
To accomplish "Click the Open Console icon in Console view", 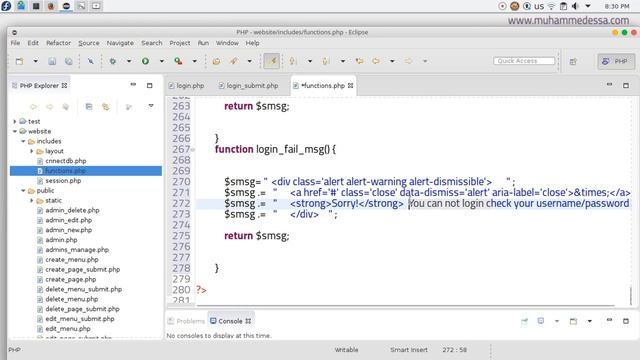I will pos(573,321).
